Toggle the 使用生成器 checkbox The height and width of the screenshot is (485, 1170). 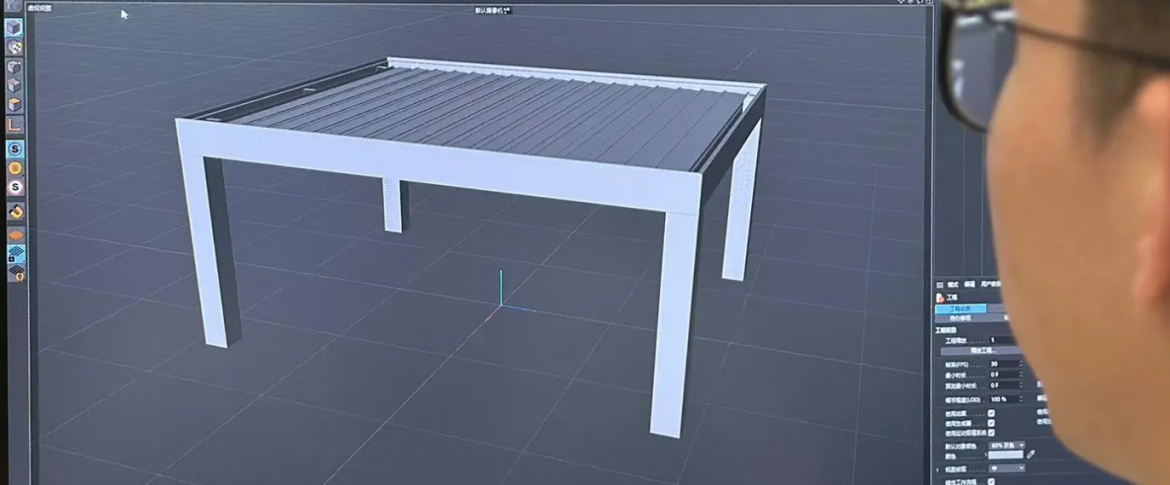tap(991, 422)
